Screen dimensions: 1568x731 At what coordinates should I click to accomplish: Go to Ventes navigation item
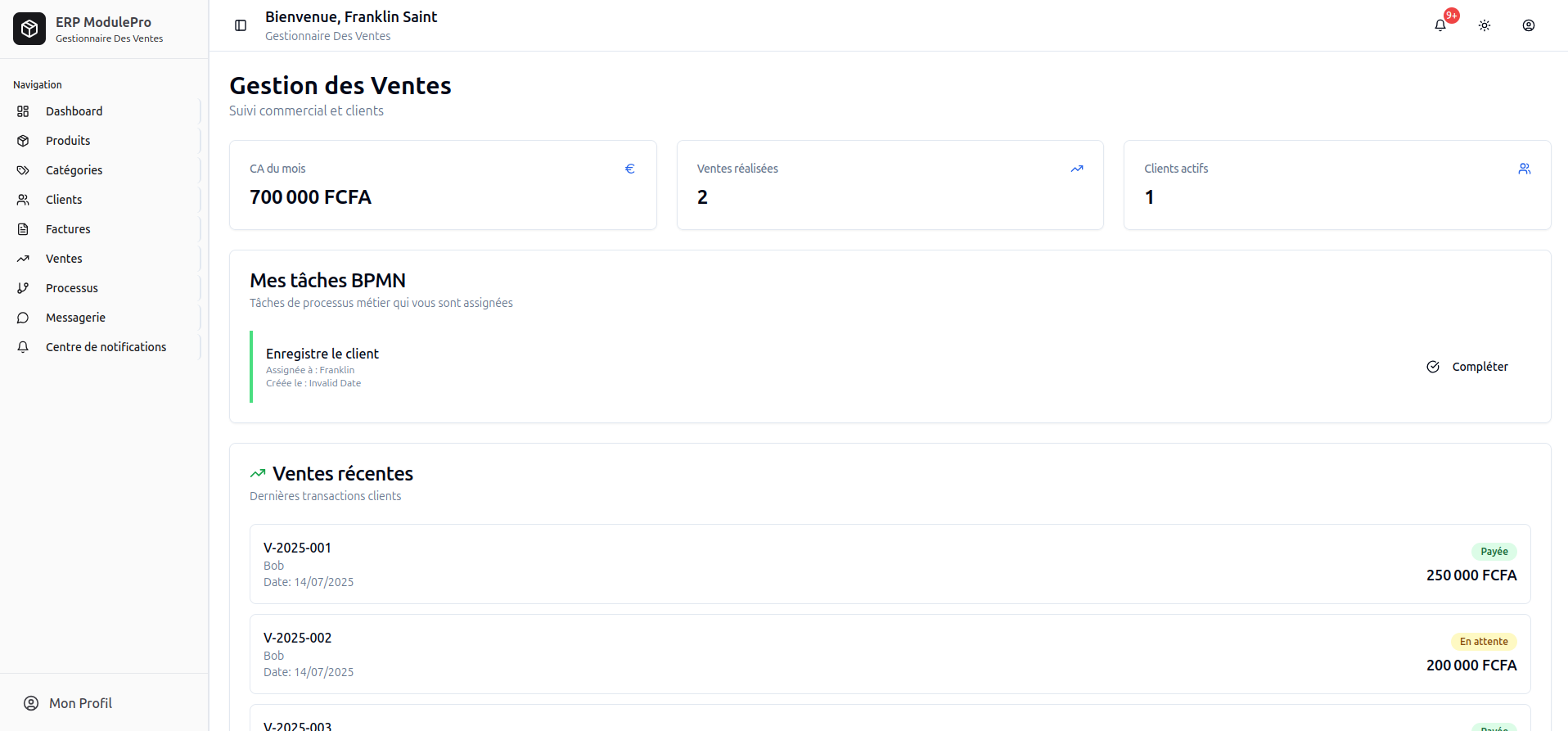(64, 259)
